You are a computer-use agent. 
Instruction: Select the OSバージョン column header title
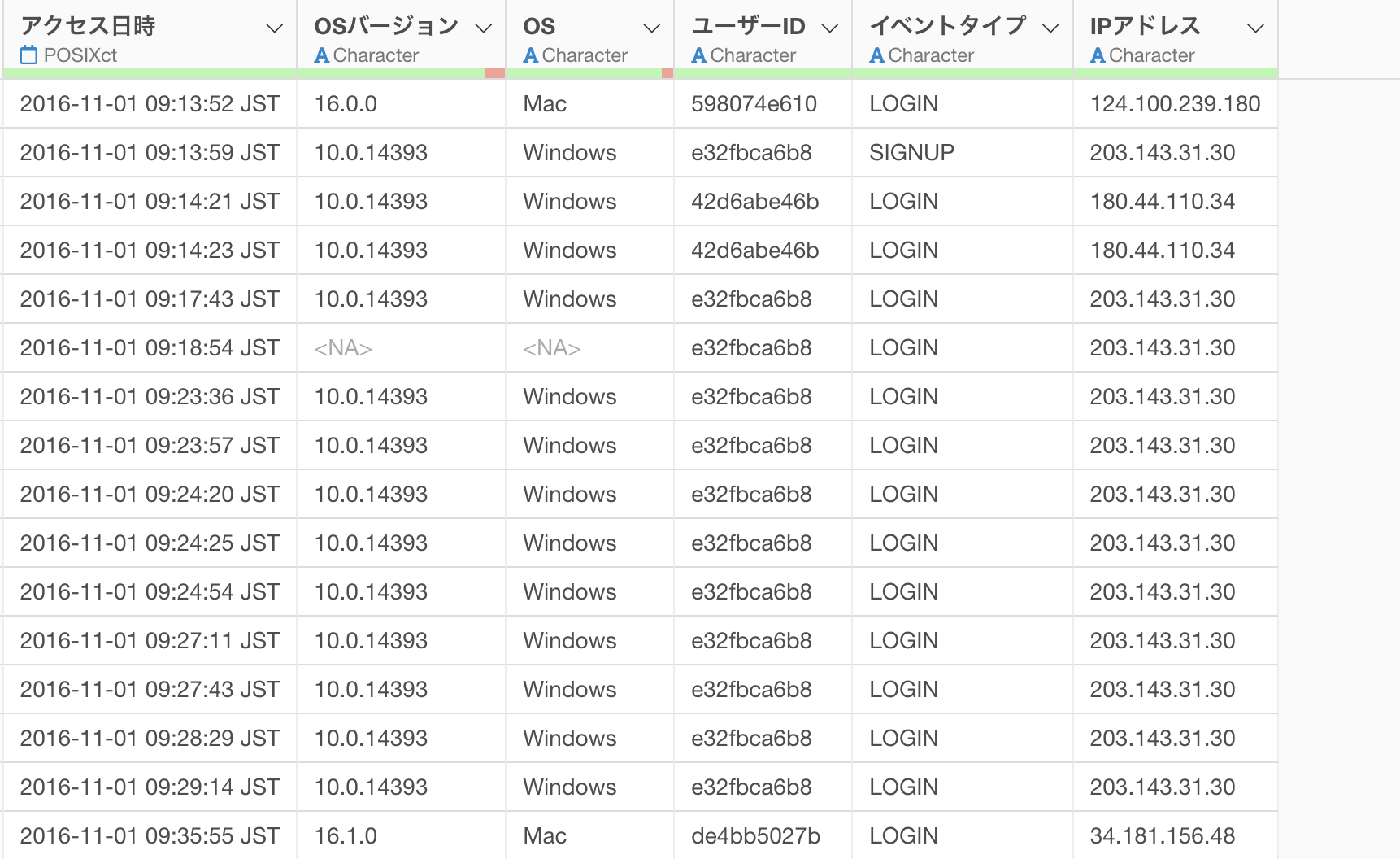coord(386,26)
